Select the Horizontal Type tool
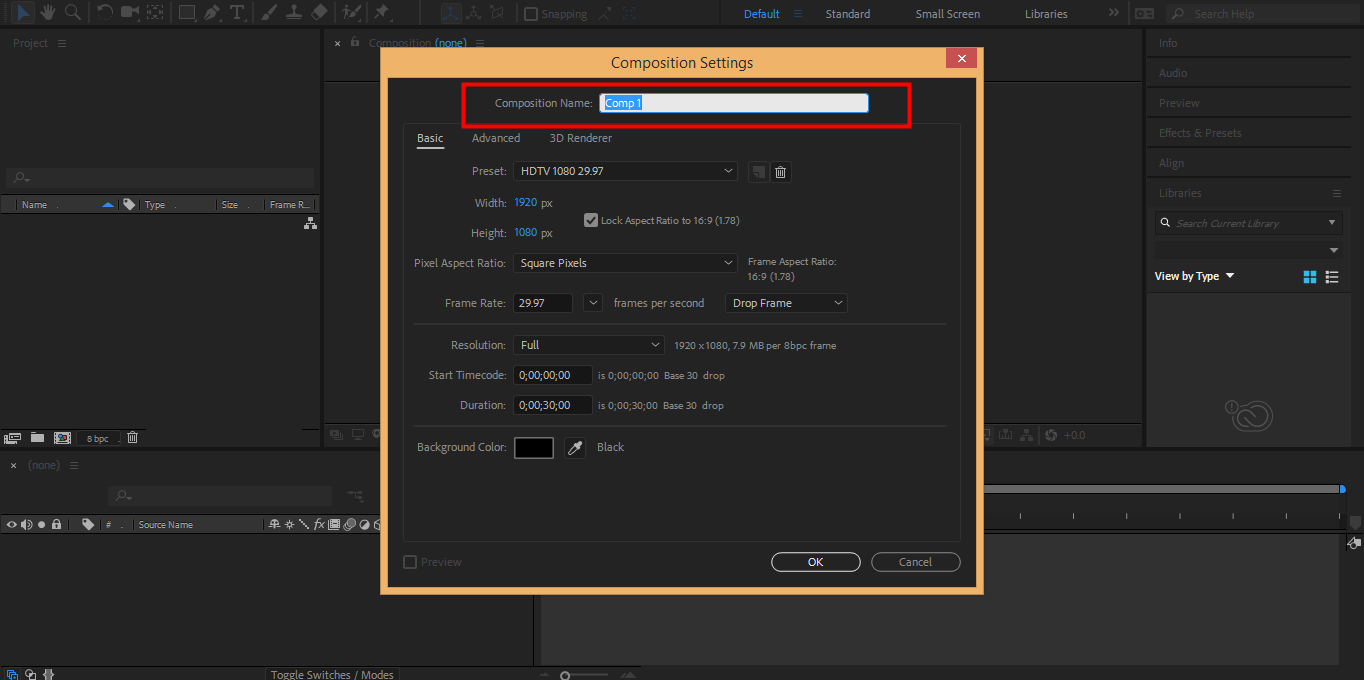 point(237,13)
